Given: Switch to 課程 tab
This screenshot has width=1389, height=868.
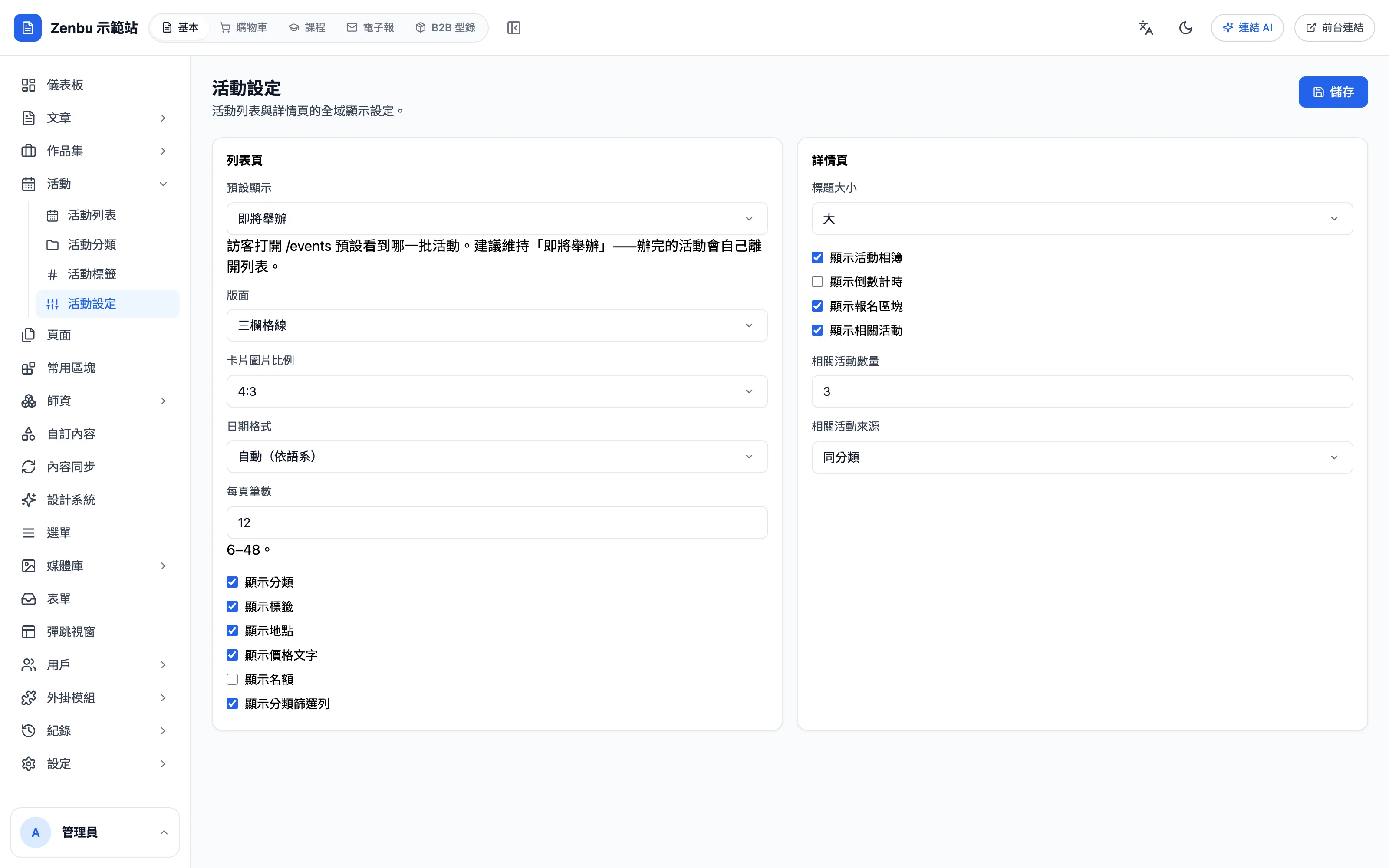Looking at the screenshot, I should pos(307,27).
